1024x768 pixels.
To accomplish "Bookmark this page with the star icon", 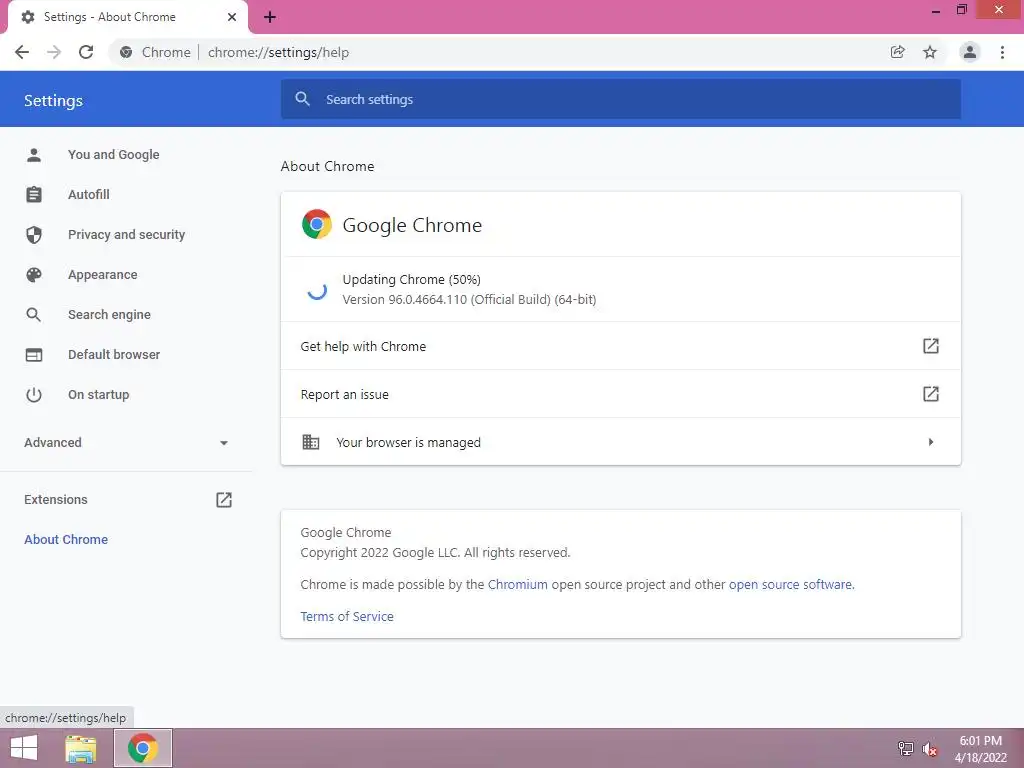I will pos(930,52).
